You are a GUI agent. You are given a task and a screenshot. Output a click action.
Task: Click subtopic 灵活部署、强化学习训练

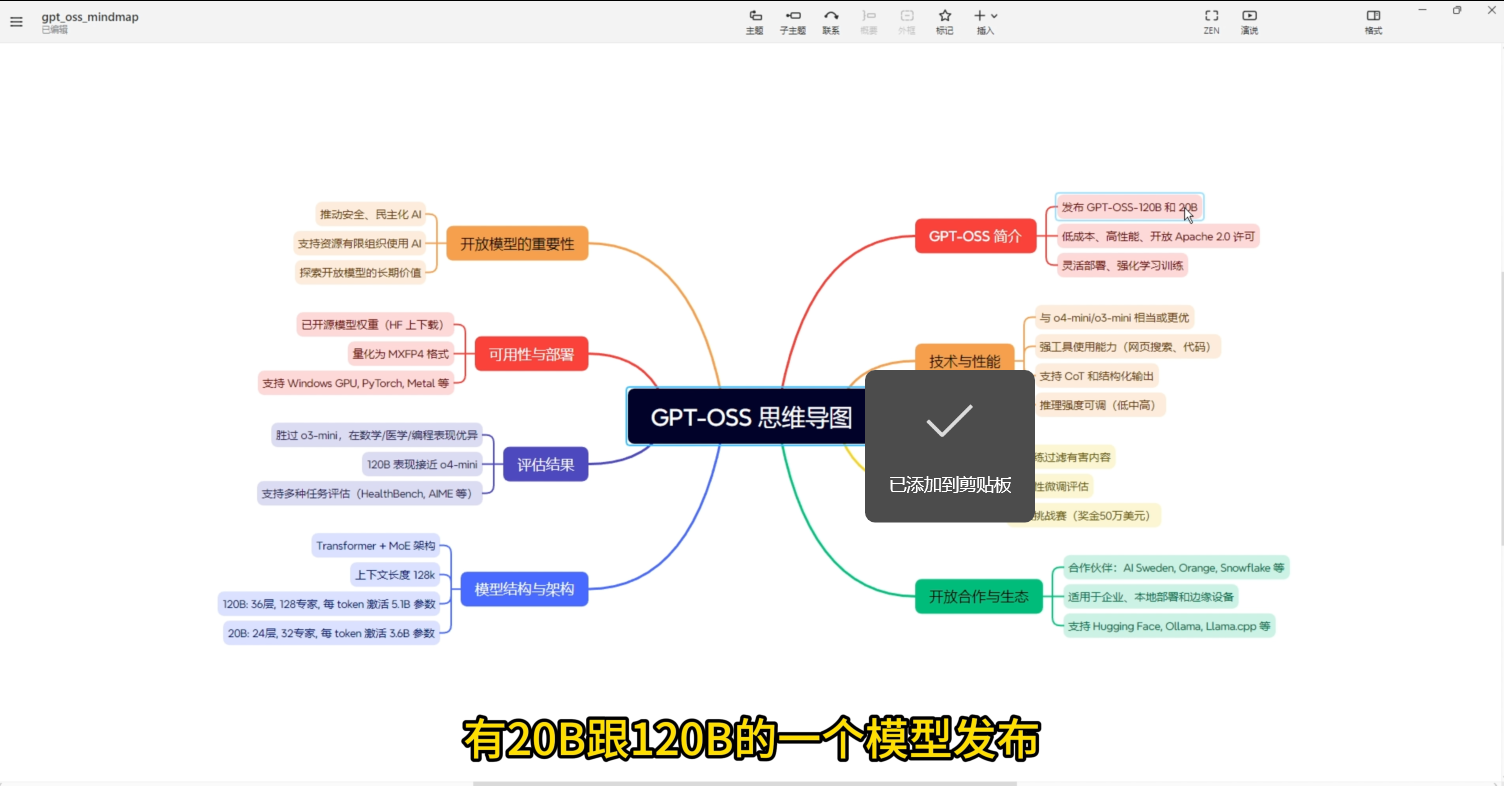pos(1123,265)
